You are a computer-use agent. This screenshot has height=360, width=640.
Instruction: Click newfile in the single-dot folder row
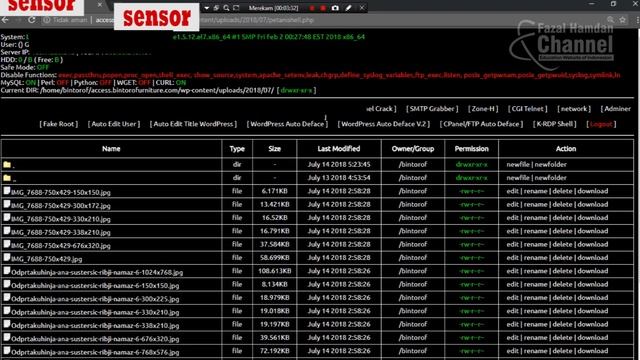pos(518,164)
